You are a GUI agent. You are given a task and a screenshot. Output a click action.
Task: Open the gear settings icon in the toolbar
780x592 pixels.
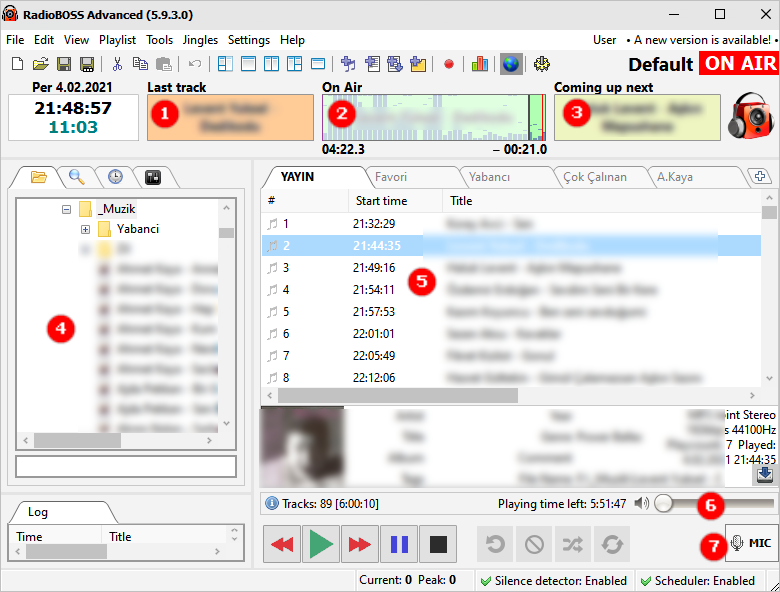point(542,64)
